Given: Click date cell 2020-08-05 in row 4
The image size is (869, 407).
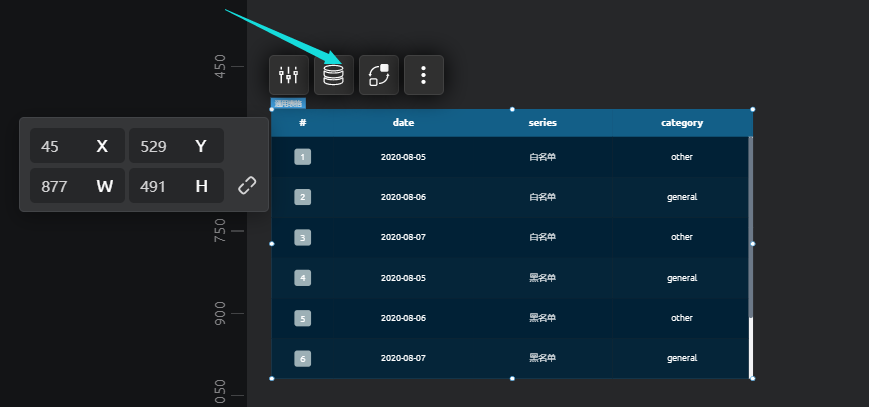Looking at the screenshot, I should (403, 278).
